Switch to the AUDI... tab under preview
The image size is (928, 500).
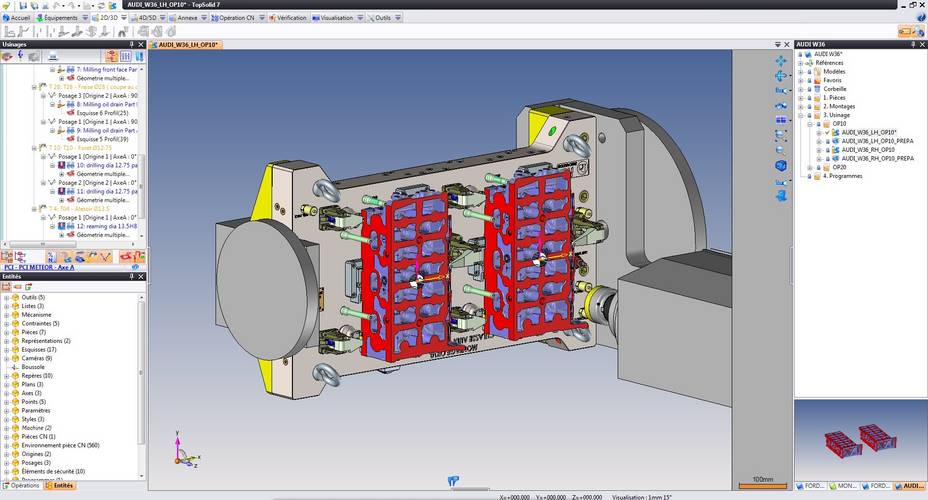tap(910, 486)
